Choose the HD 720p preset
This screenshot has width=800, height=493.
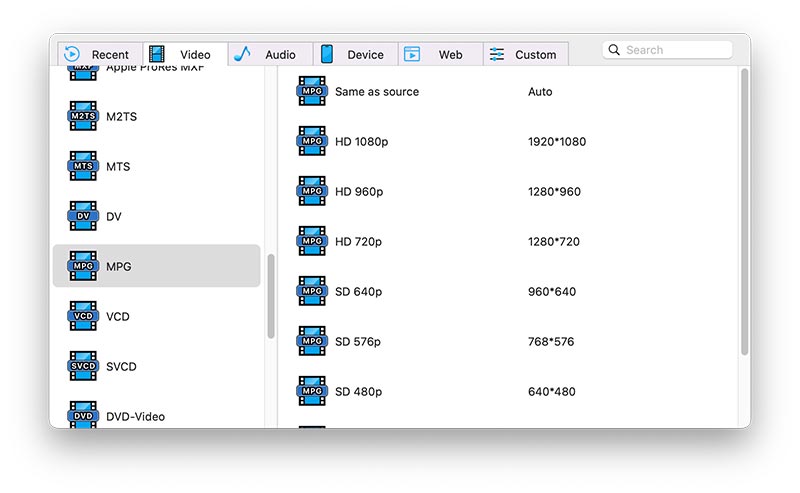[358, 241]
